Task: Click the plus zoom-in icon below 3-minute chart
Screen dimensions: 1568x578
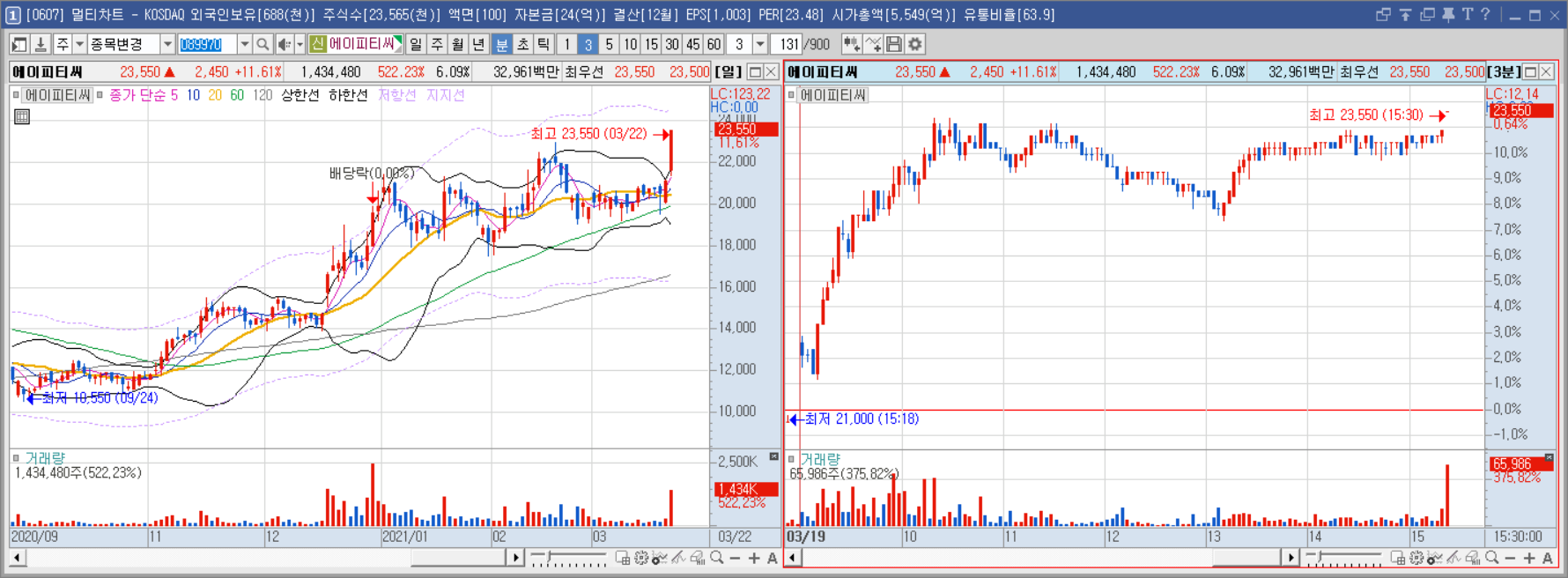Action: tap(1529, 558)
